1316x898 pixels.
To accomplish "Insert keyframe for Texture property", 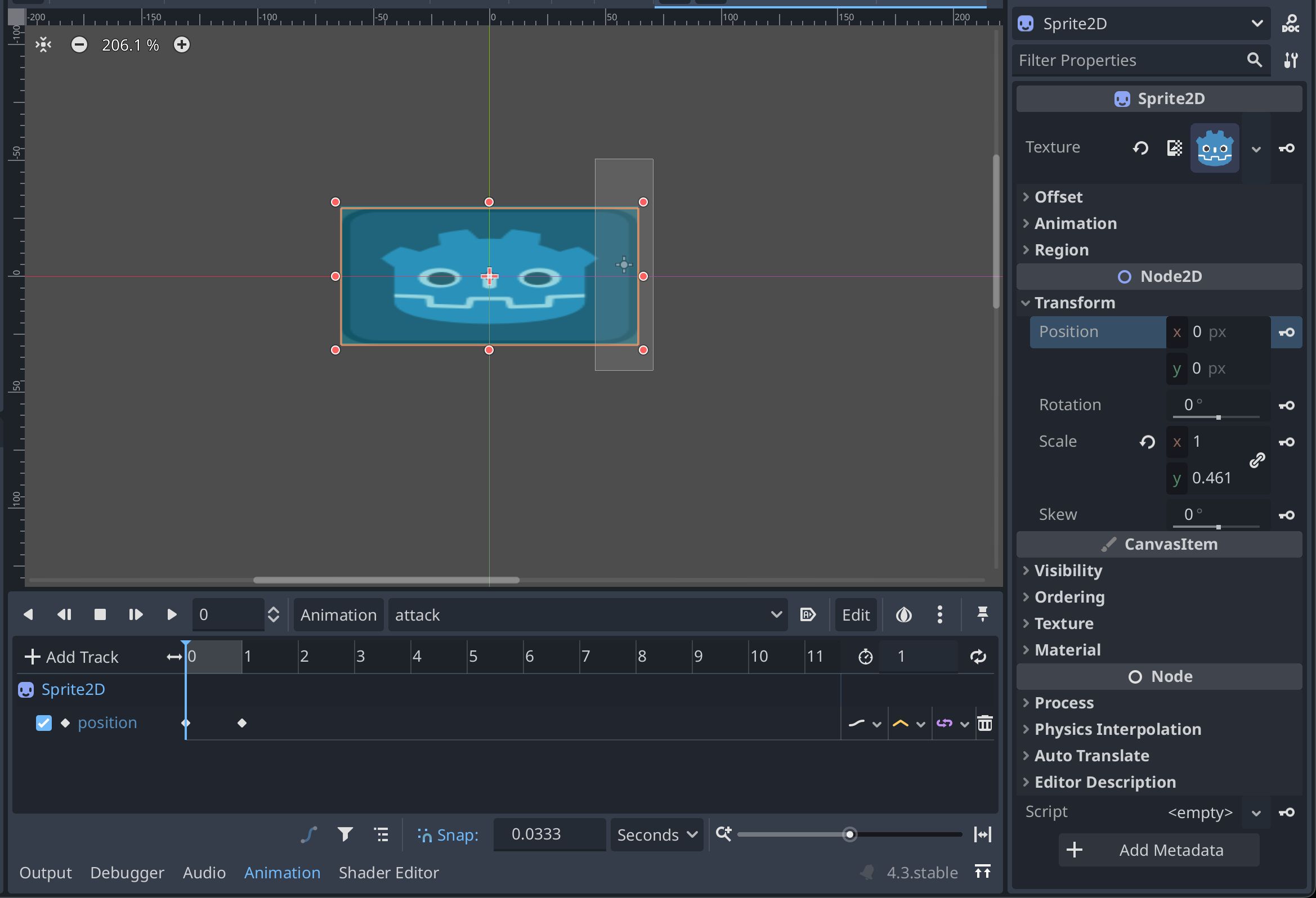I will 1286,149.
